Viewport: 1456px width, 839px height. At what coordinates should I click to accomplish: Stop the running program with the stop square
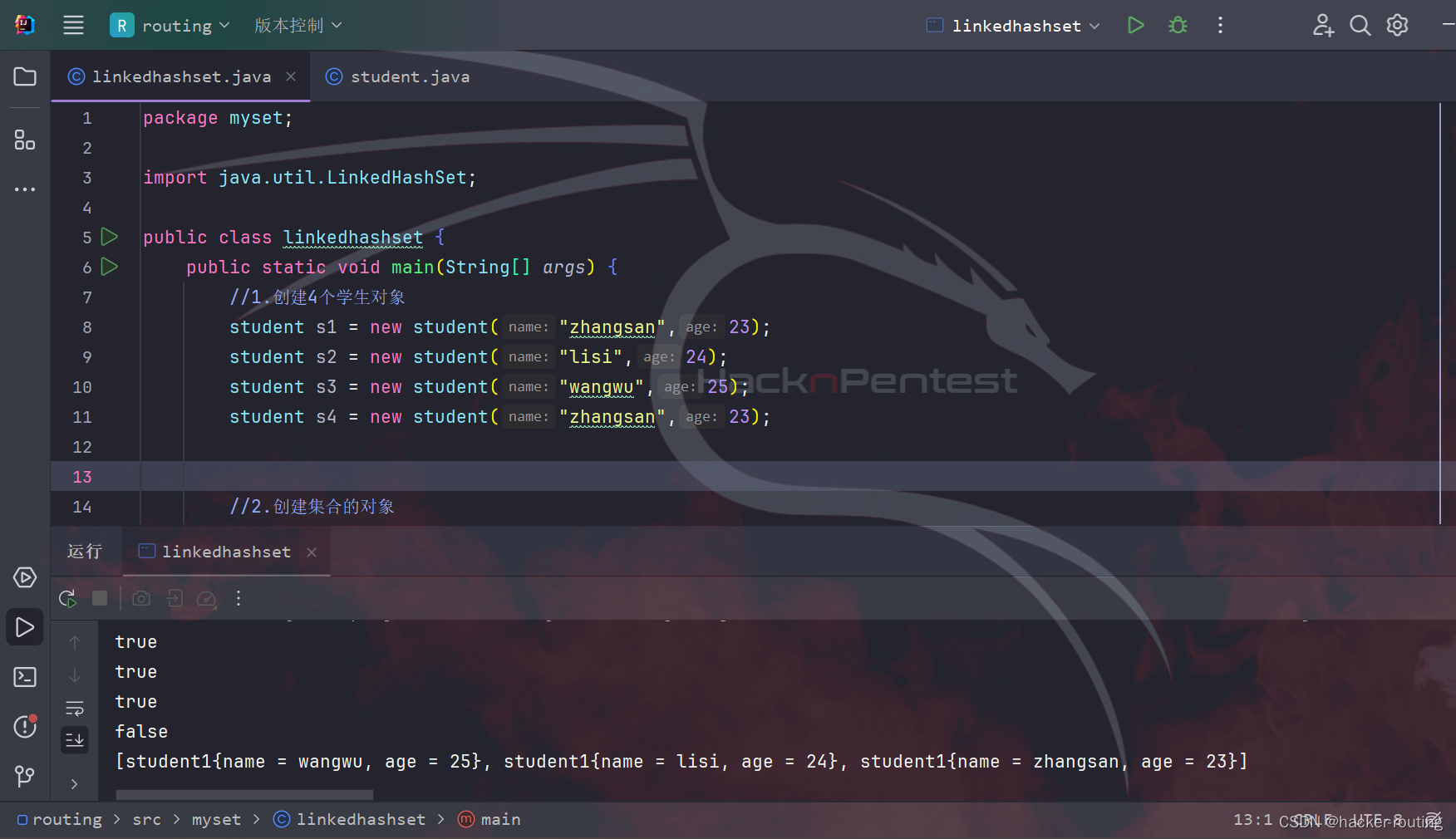100,598
